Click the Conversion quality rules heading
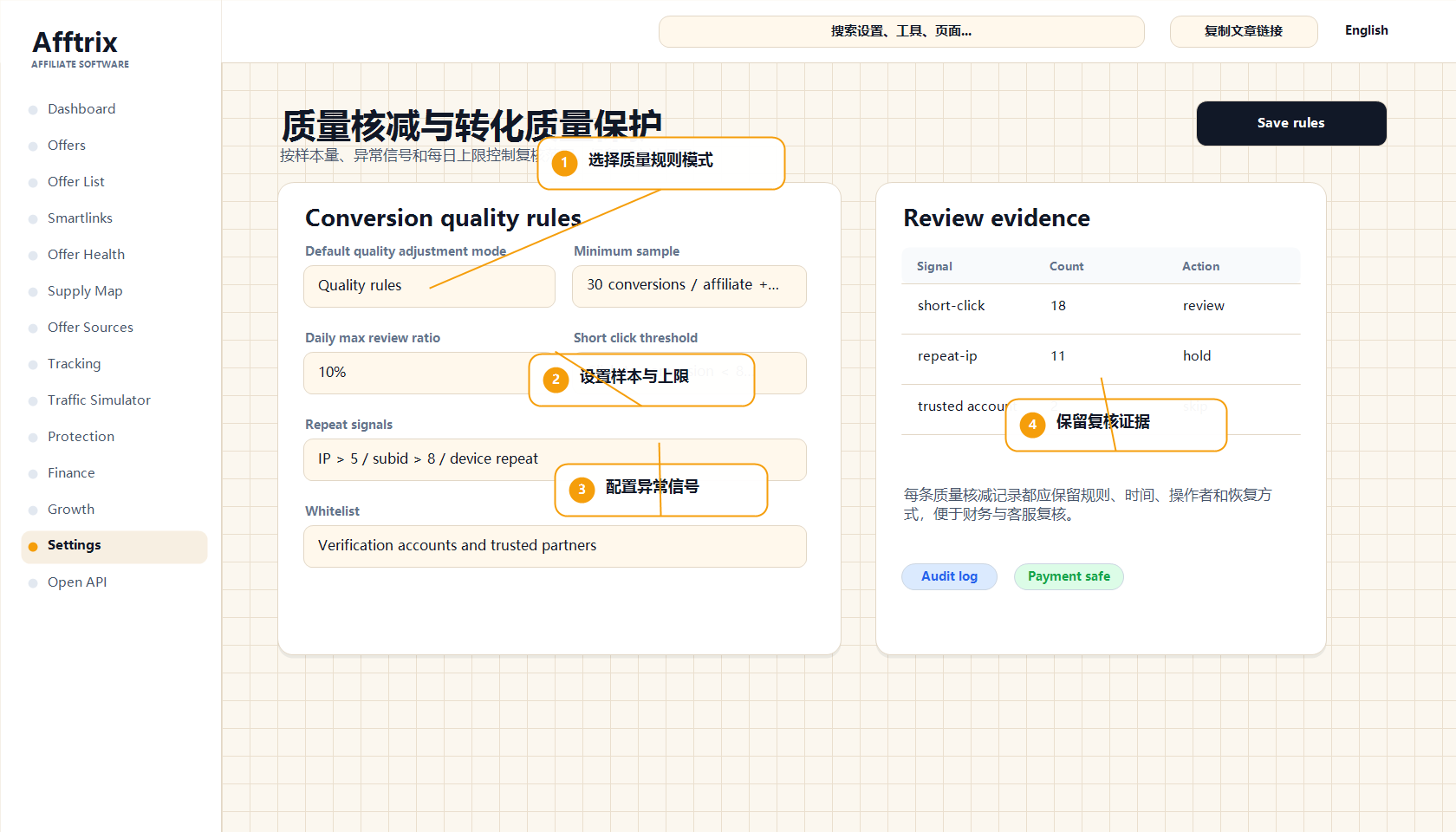This screenshot has width=1456, height=832. pyautogui.click(x=443, y=218)
